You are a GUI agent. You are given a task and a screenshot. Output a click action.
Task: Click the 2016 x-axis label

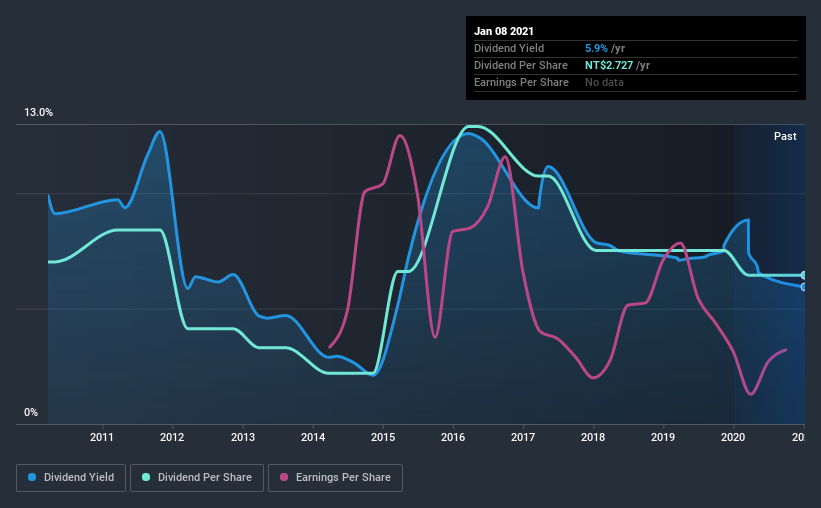(x=453, y=437)
